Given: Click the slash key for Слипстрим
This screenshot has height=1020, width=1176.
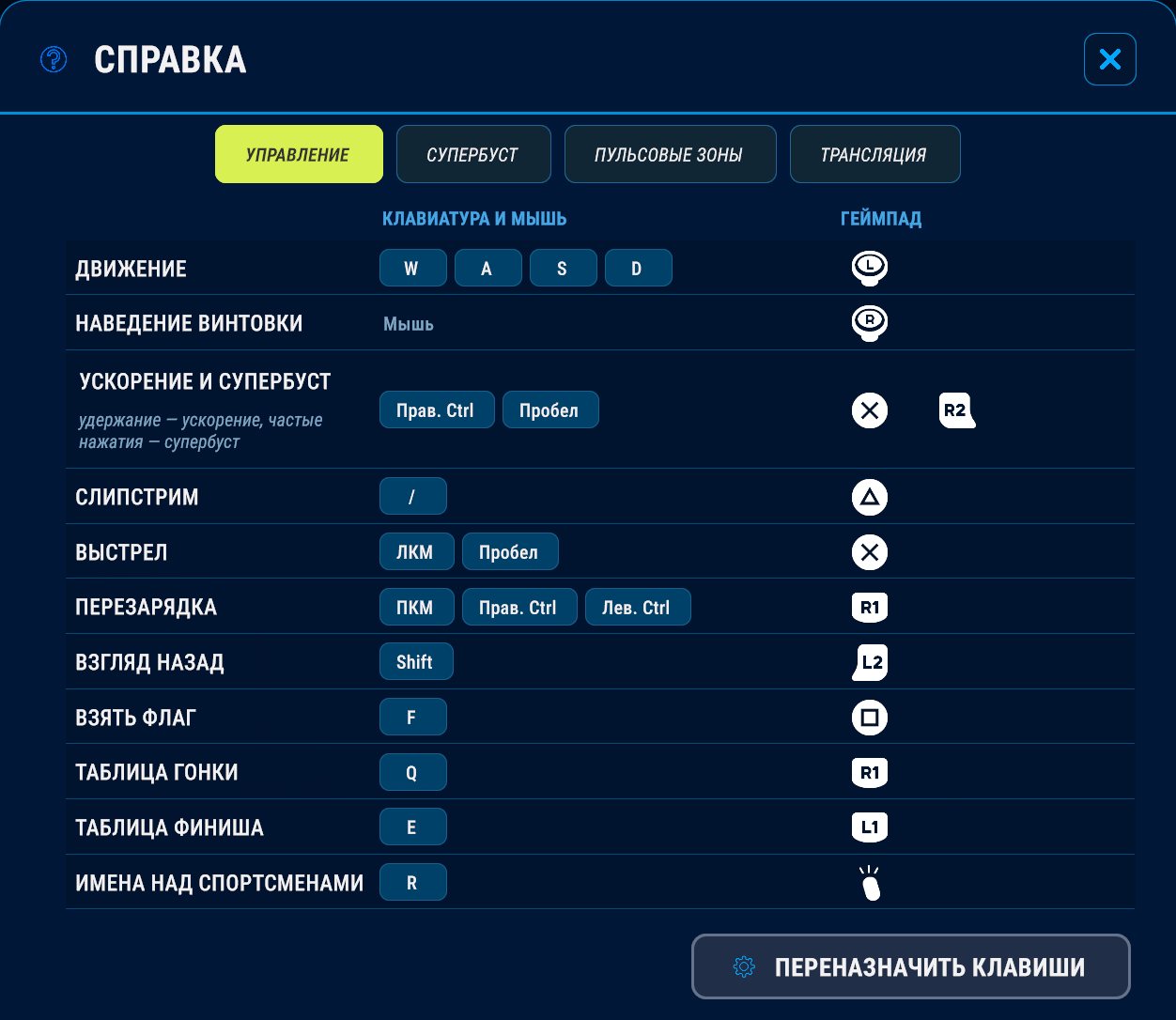Looking at the screenshot, I should 413,496.
